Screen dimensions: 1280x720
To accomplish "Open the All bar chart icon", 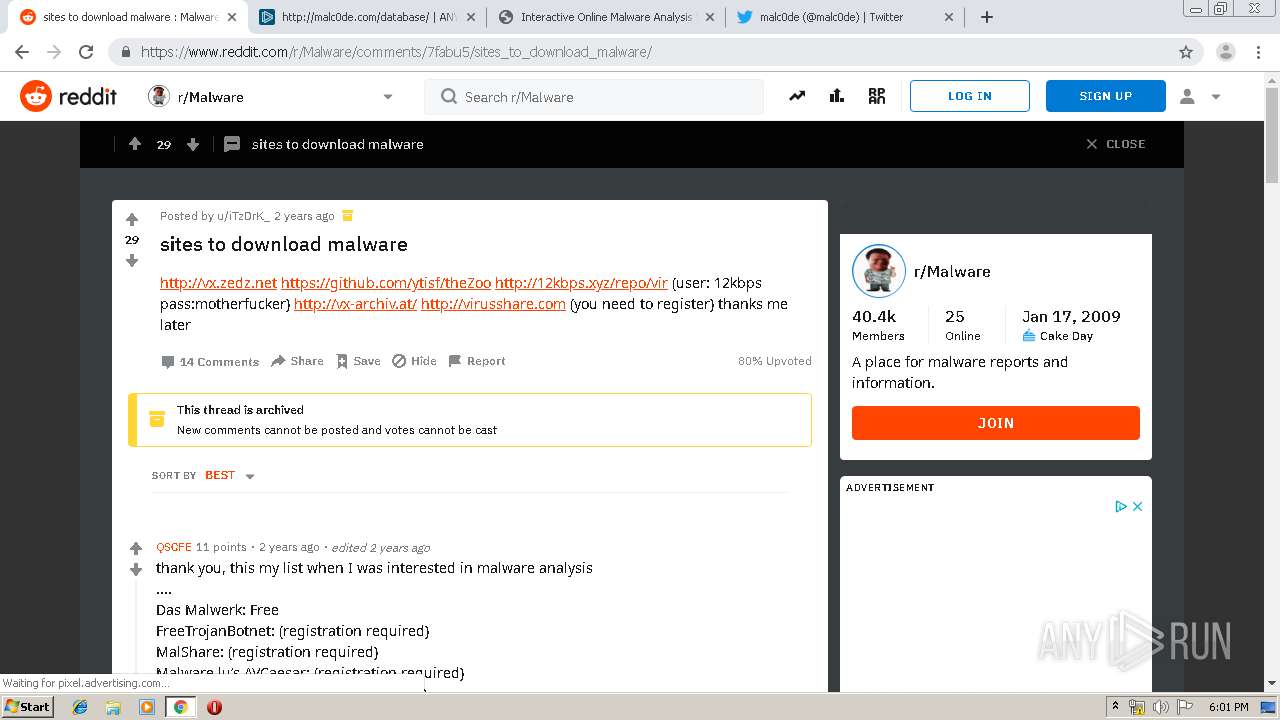I will click(x=837, y=96).
